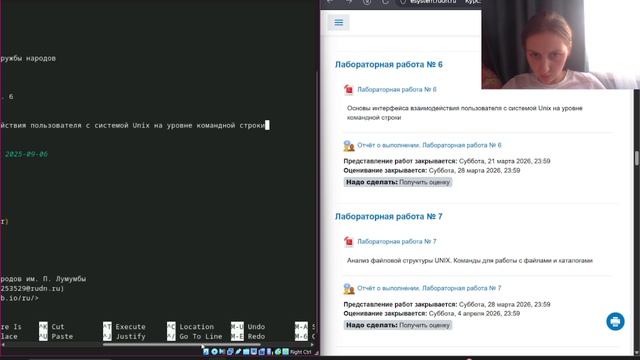The height and width of the screenshot is (360, 640).
Task: Open Отчёт о выполнении. Лабораторная работа № 6
Action: click(429, 145)
